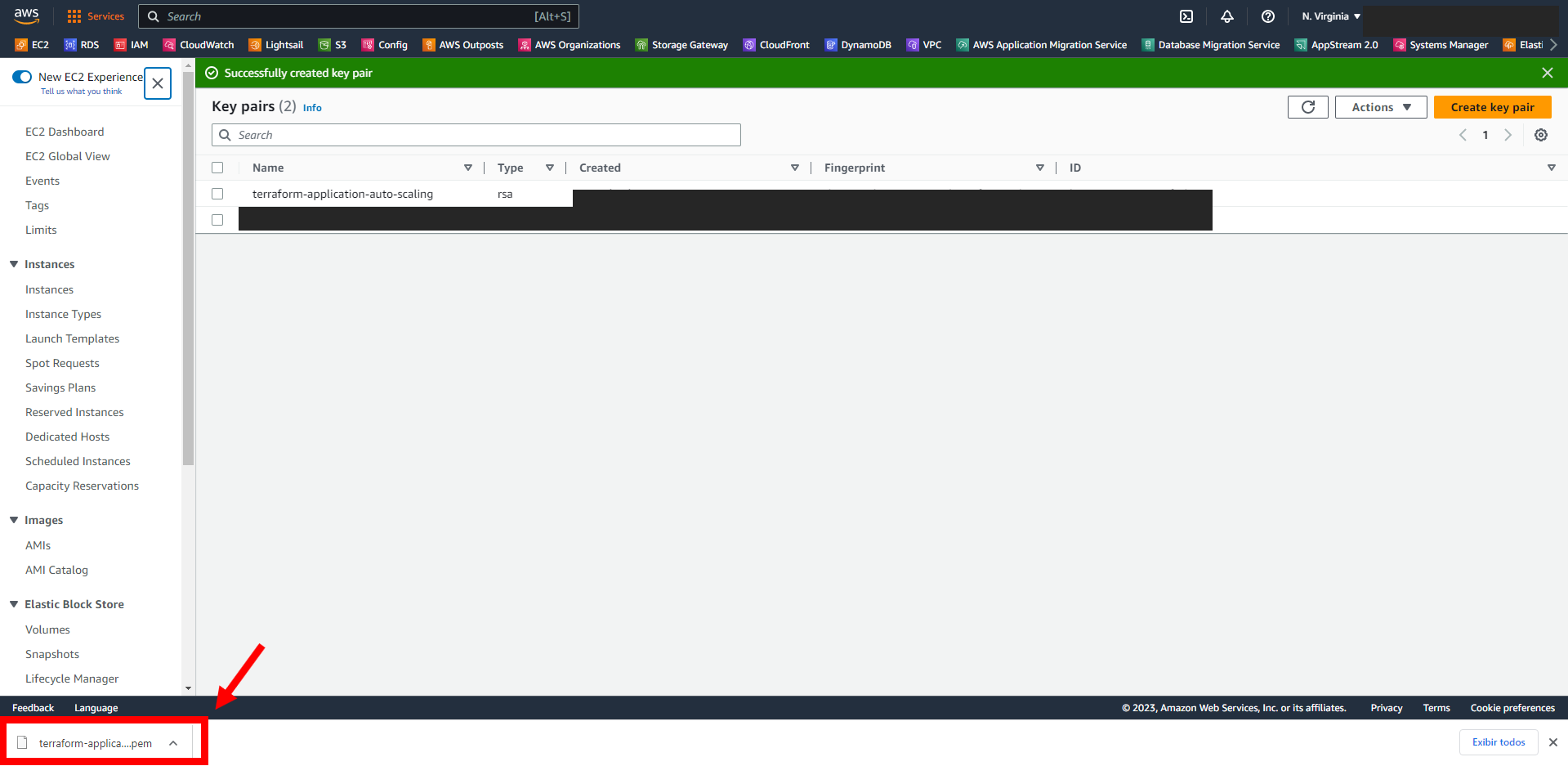This screenshot has height=766, width=1568.
Task: Sort by the Name column arrow
Action: [x=468, y=168]
